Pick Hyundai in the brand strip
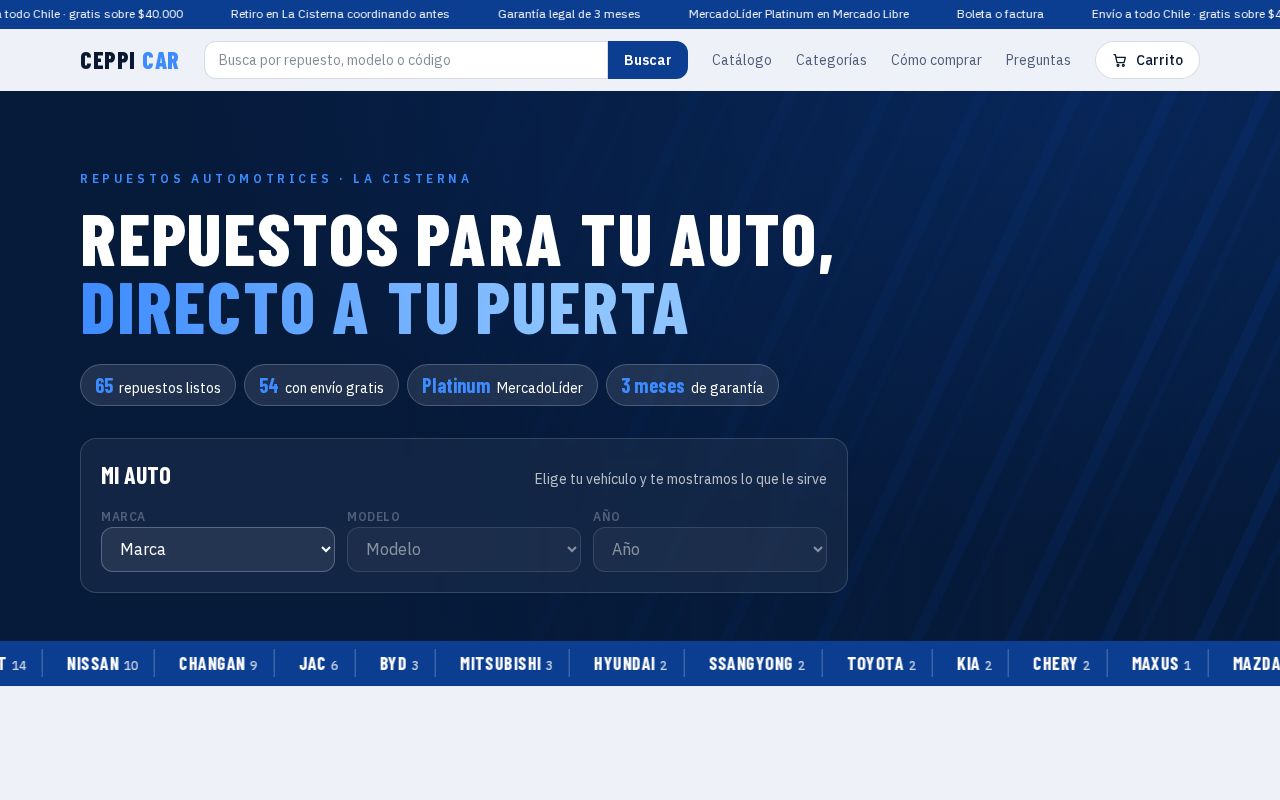 pos(630,664)
